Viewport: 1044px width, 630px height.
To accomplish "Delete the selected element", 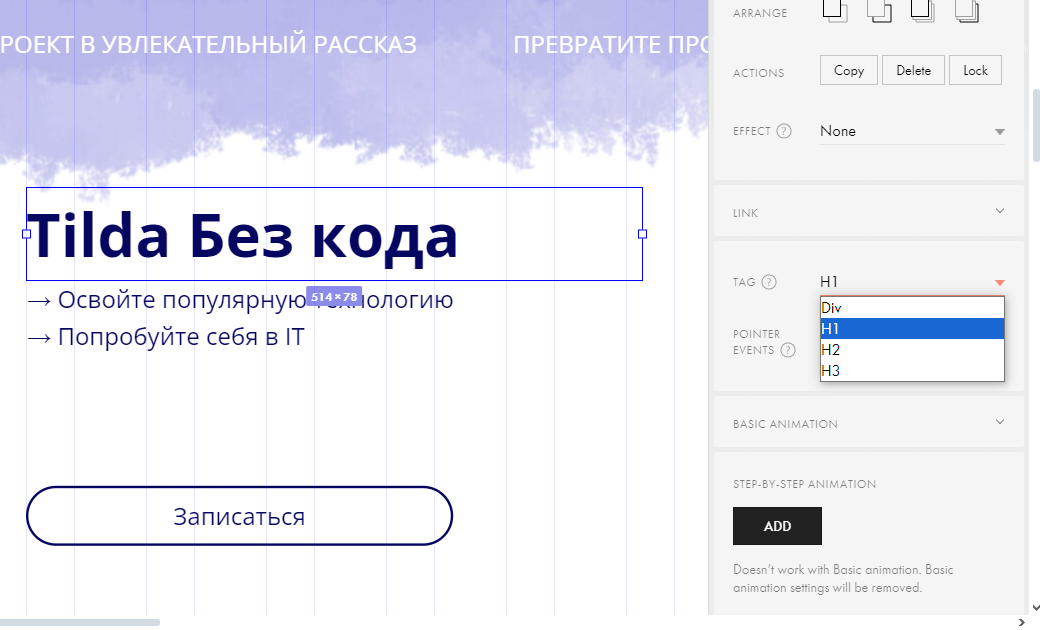I will (x=914, y=70).
